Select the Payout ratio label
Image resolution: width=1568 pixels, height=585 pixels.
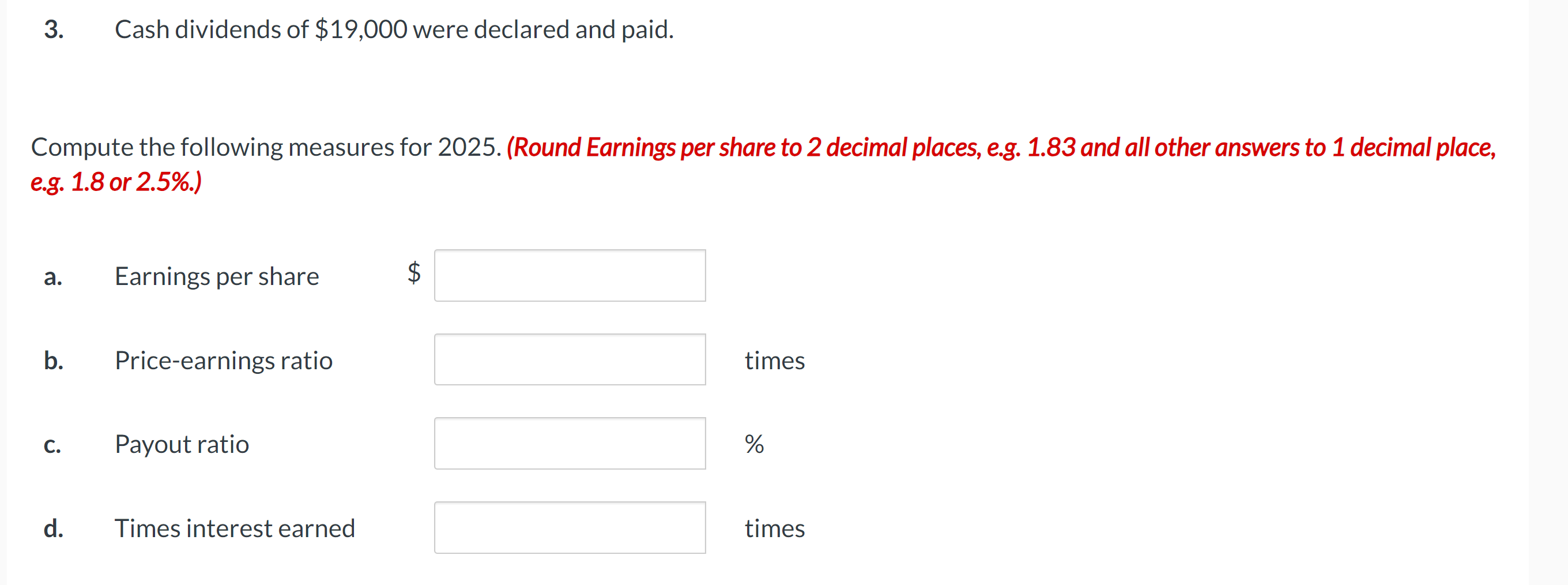pos(182,444)
